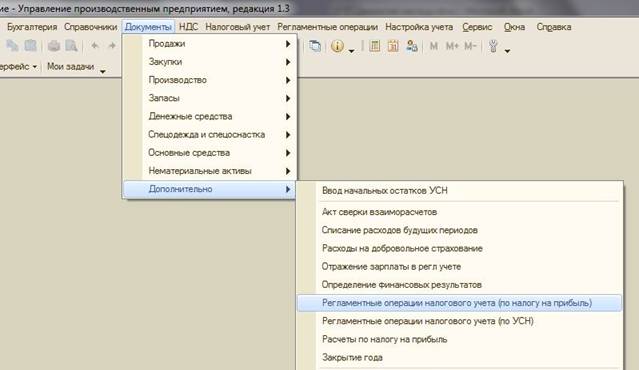Open toolbar options arrow after Мои задачи
This screenshot has width=639, height=370.
pyautogui.click(x=103, y=71)
